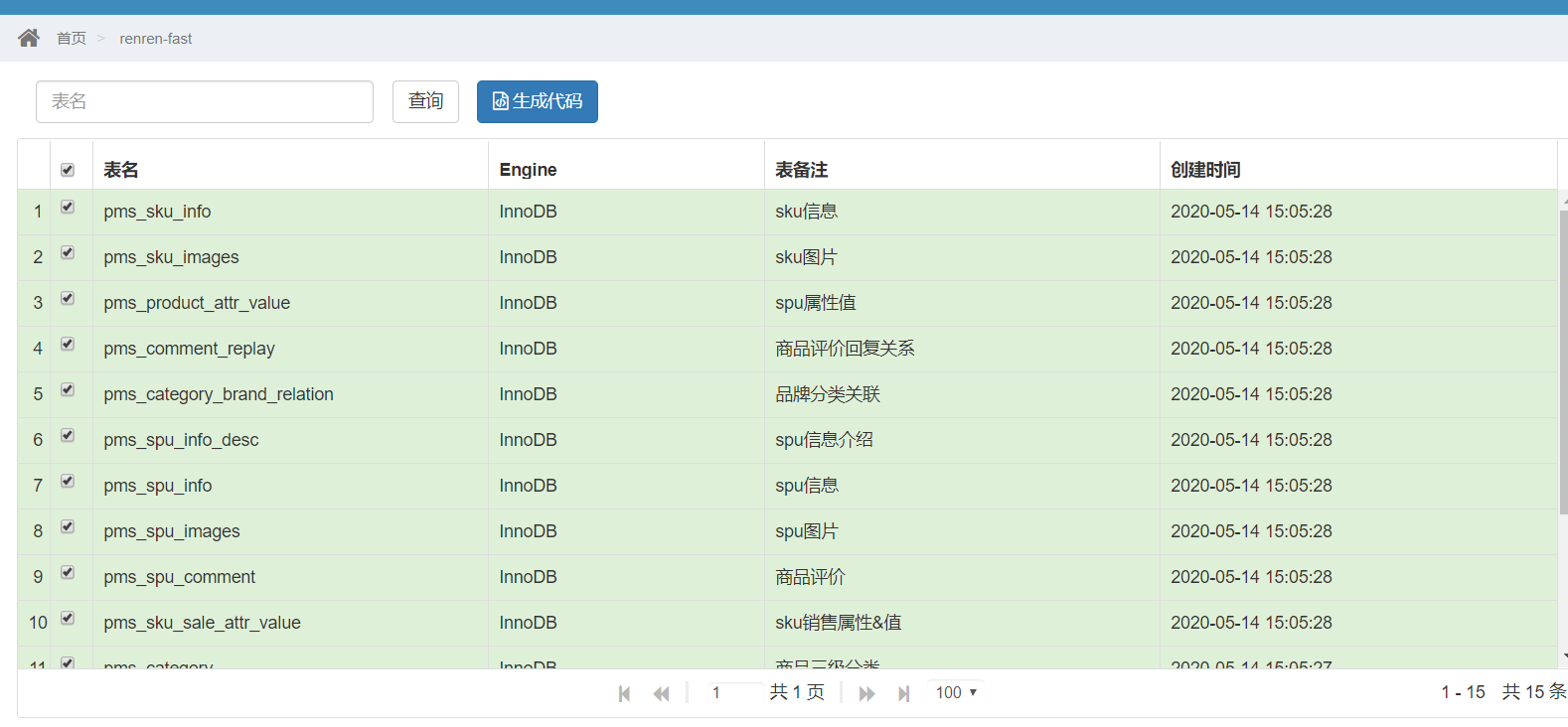Select the pms_category_brand_relation name cell
Image resolution: width=1568 pixels, height=727 pixels.
pos(290,394)
